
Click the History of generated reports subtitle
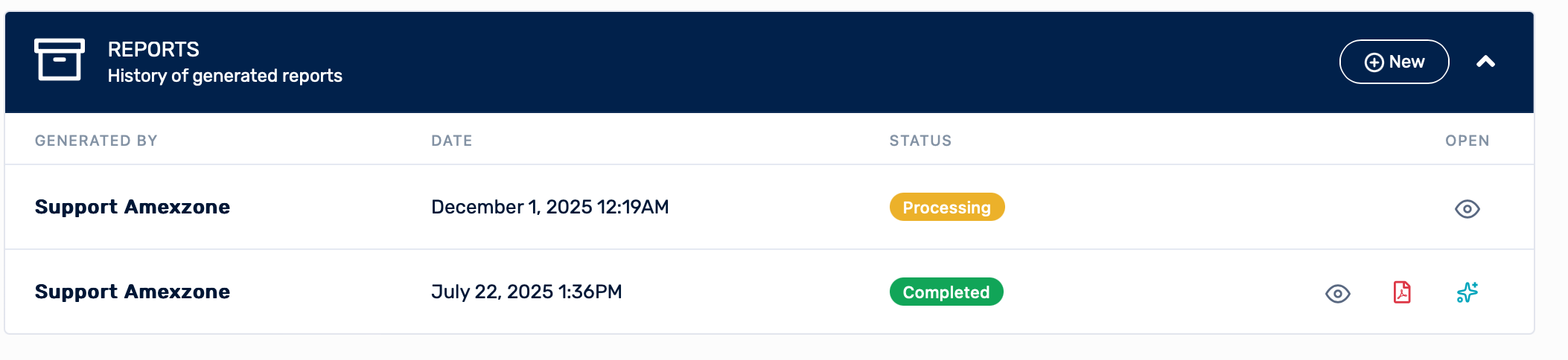pos(225,76)
